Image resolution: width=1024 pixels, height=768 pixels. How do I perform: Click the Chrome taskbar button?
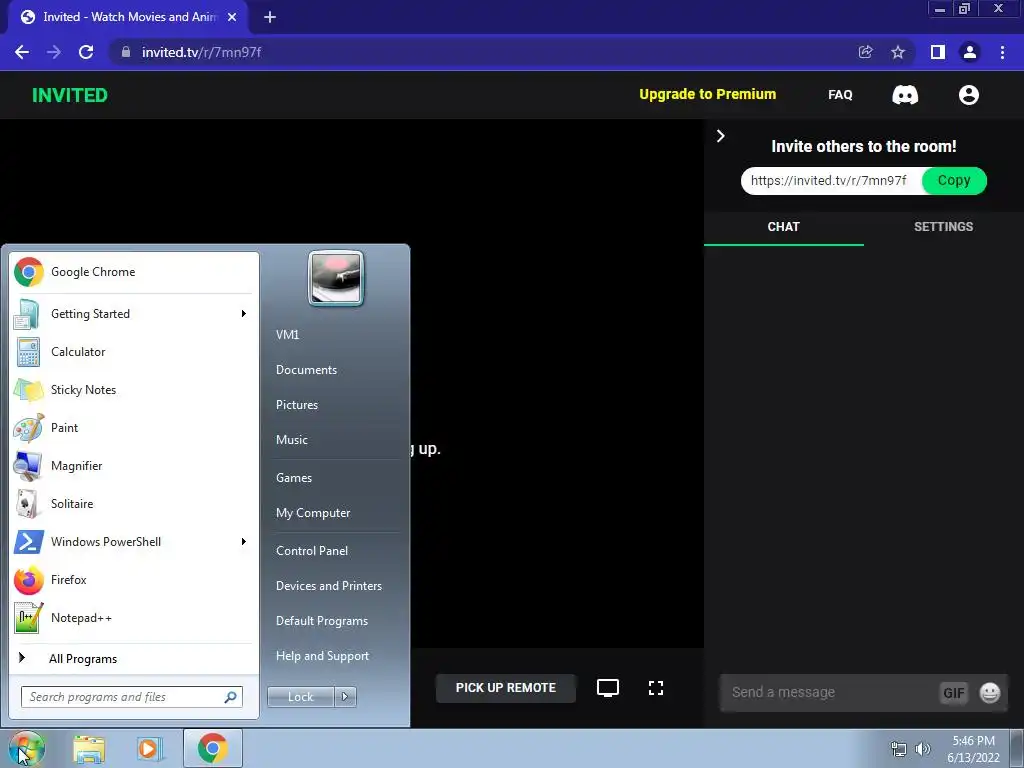tap(213, 748)
